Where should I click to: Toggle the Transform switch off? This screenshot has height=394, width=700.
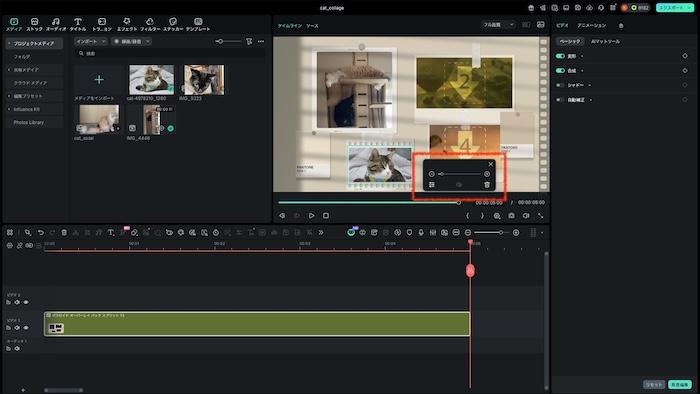click(560, 56)
